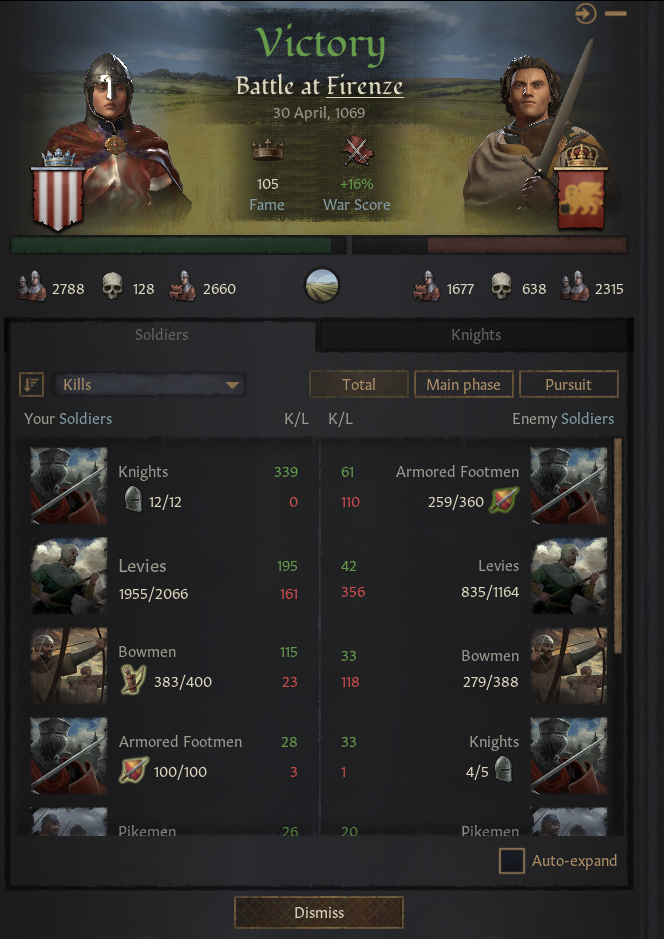
Task: Select the Main phase filter
Action: 463,384
